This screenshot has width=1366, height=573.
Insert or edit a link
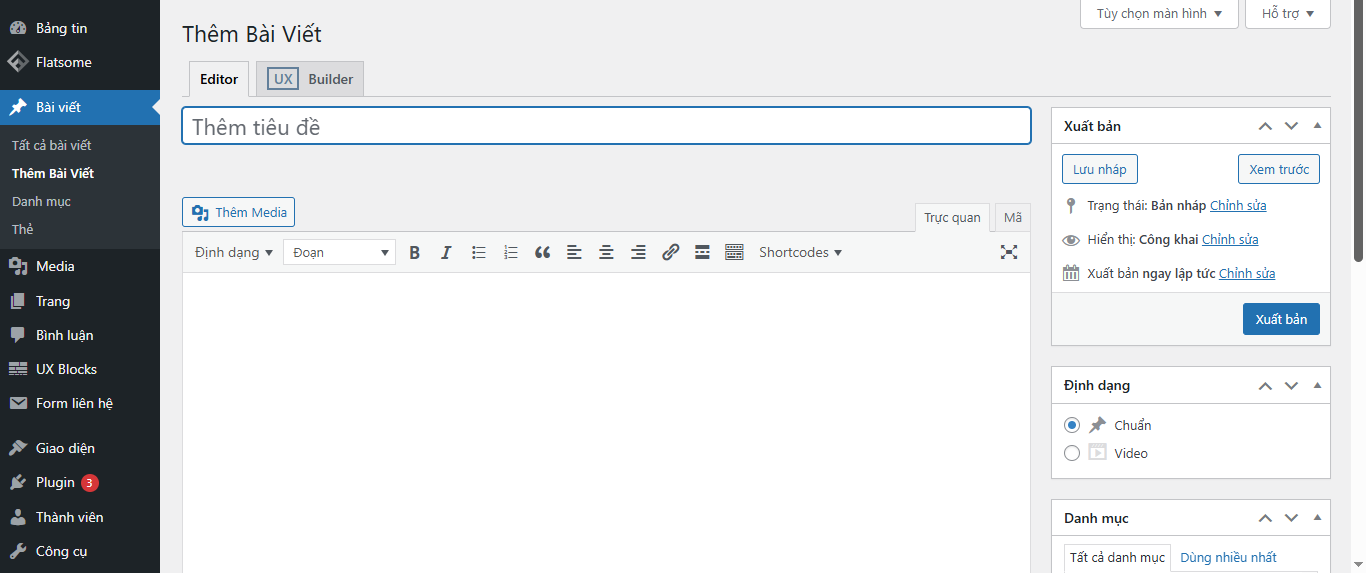[x=670, y=253]
